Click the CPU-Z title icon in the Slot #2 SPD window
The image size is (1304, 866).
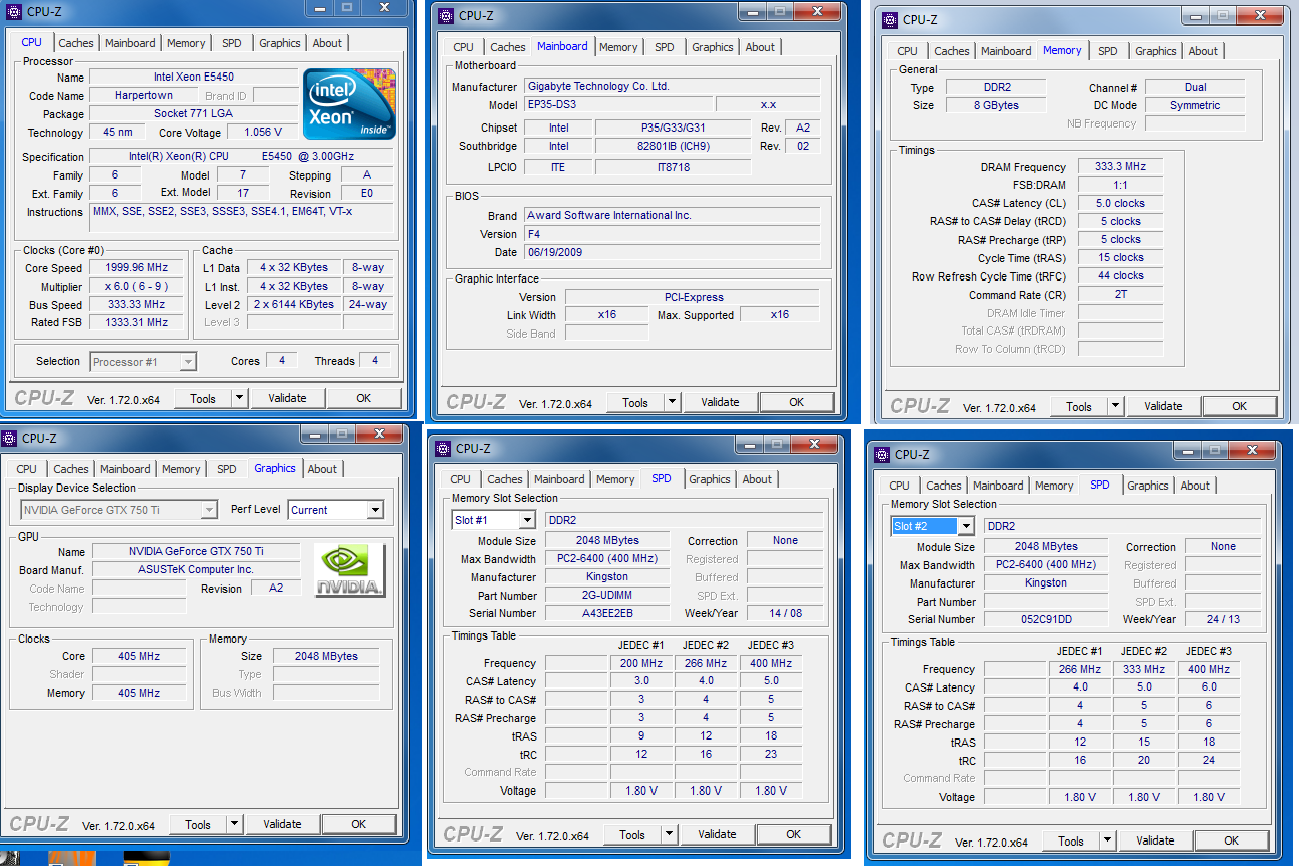click(x=883, y=454)
